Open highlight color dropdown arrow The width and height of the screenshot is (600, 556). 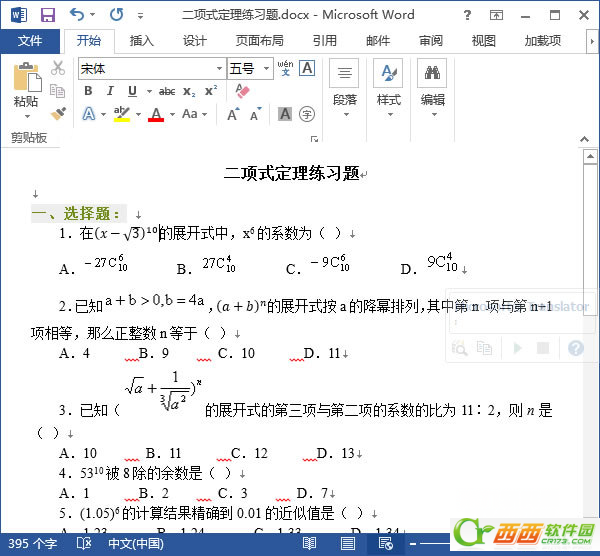138,114
